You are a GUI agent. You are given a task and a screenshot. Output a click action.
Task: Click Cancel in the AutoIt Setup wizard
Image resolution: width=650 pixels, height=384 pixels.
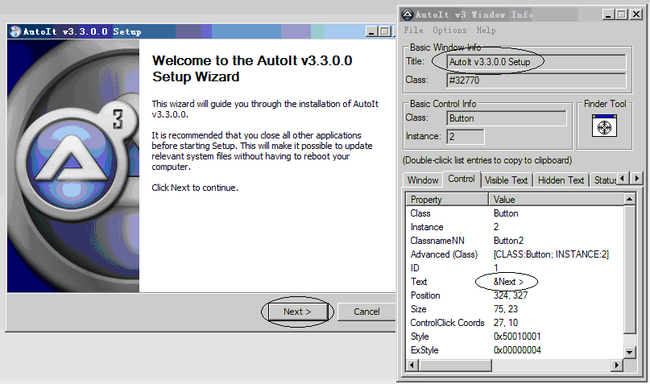point(366,312)
